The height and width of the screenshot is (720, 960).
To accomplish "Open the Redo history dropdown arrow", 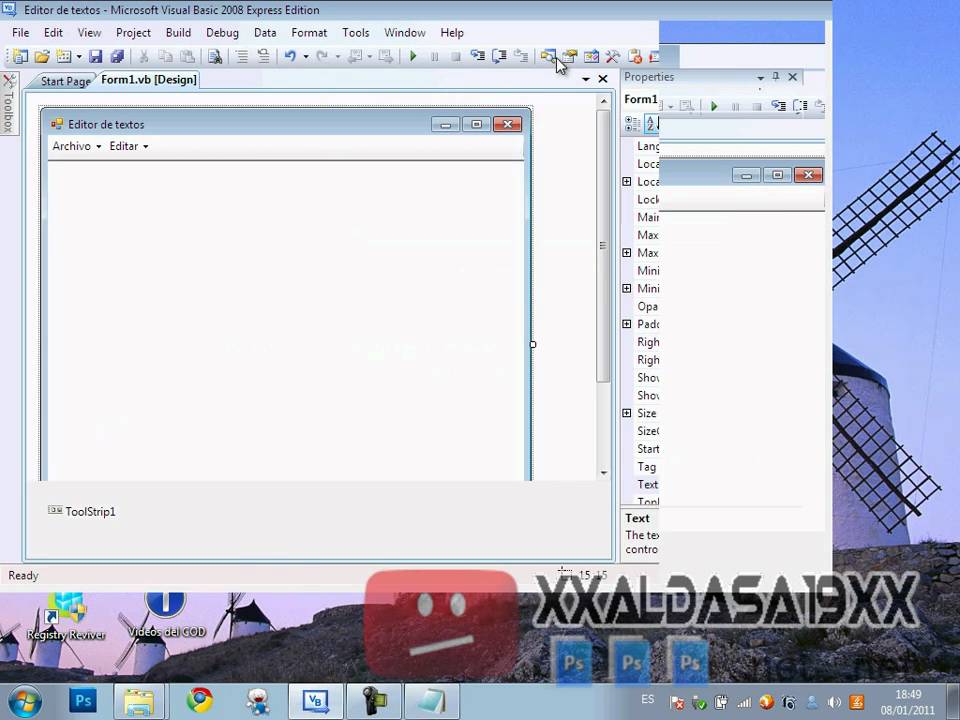I will pyautogui.click(x=337, y=57).
